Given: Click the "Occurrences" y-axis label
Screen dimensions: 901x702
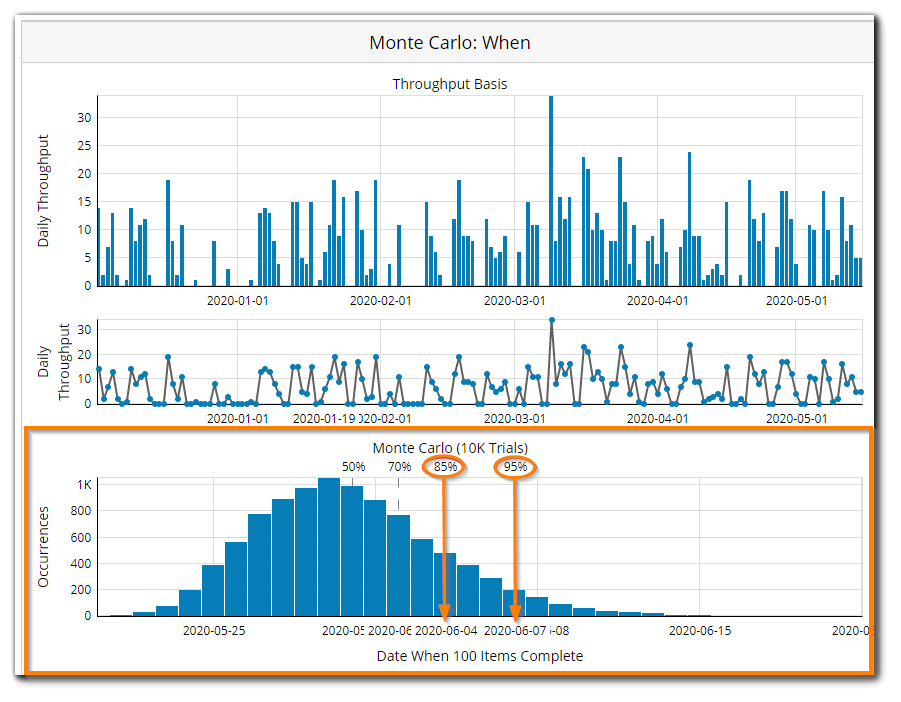Looking at the screenshot, I should (43, 546).
